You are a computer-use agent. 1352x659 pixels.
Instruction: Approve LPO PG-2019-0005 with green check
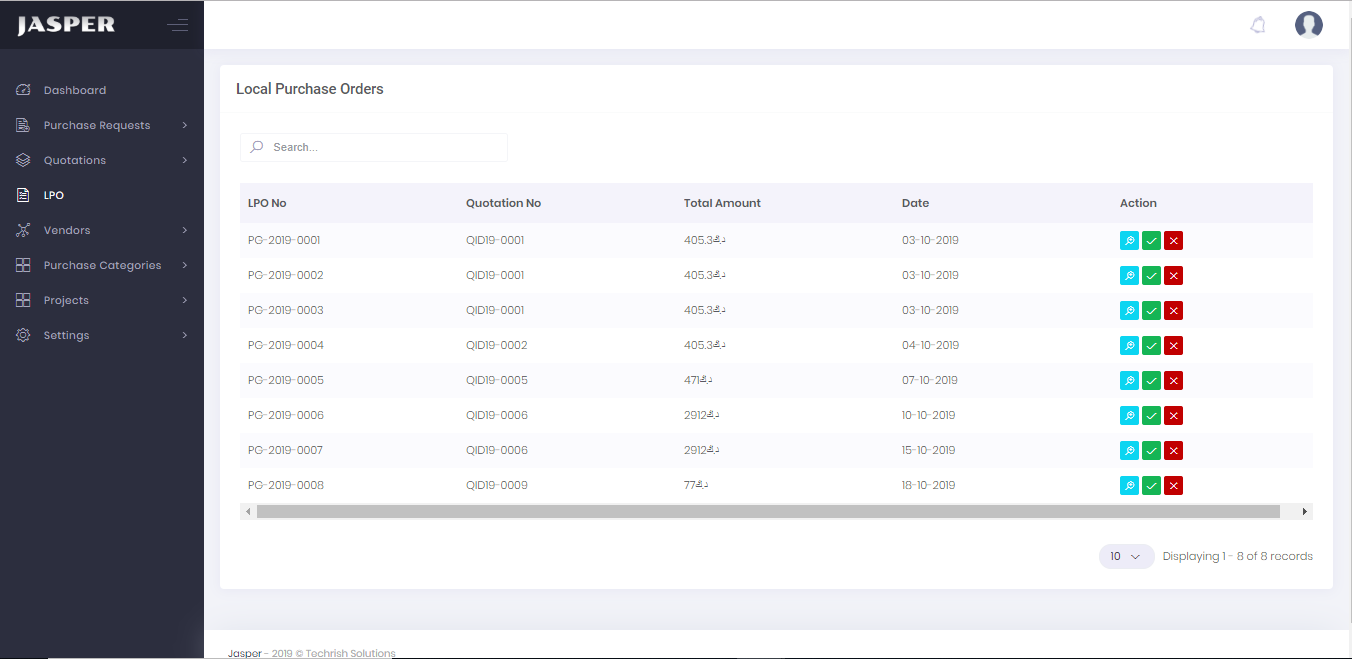[x=1152, y=380]
